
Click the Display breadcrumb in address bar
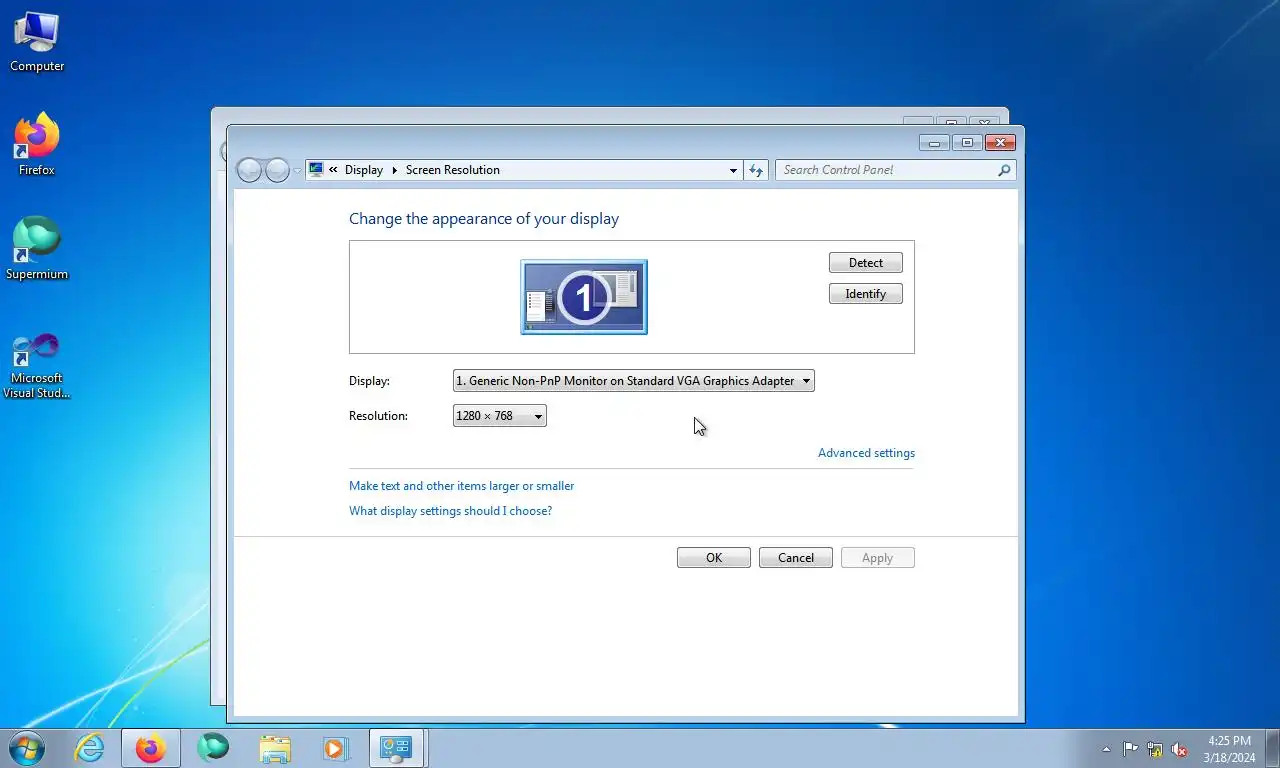[364, 170]
